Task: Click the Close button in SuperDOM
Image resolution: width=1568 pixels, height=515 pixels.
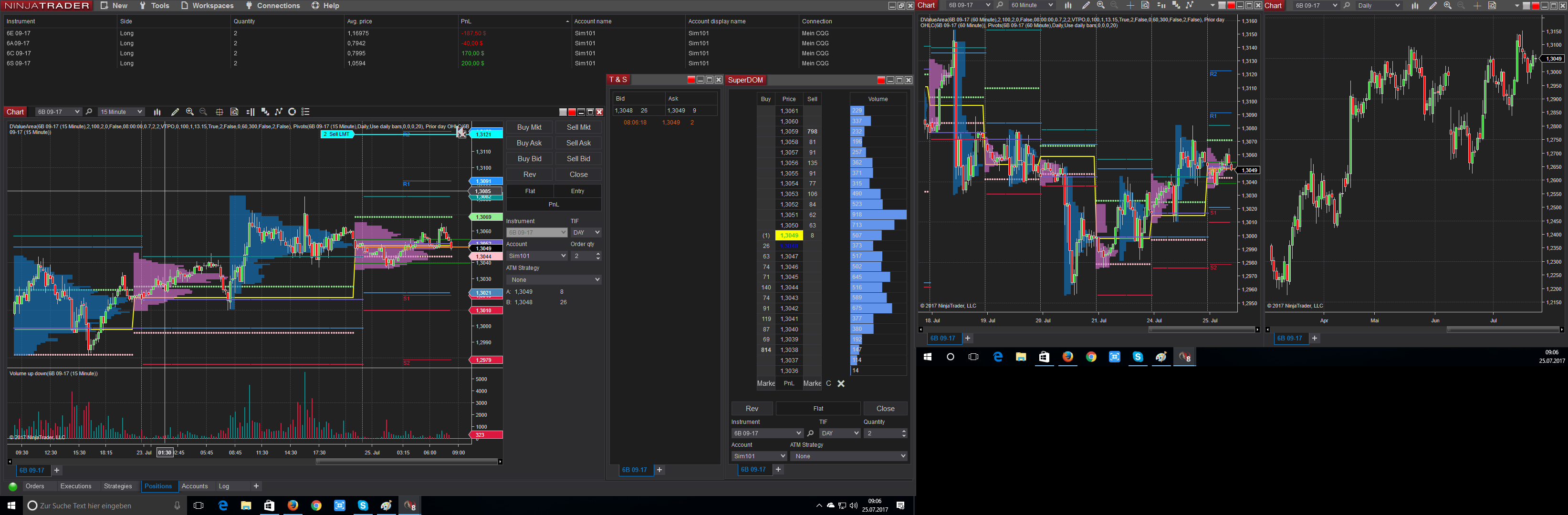Action: click(885, 409)
